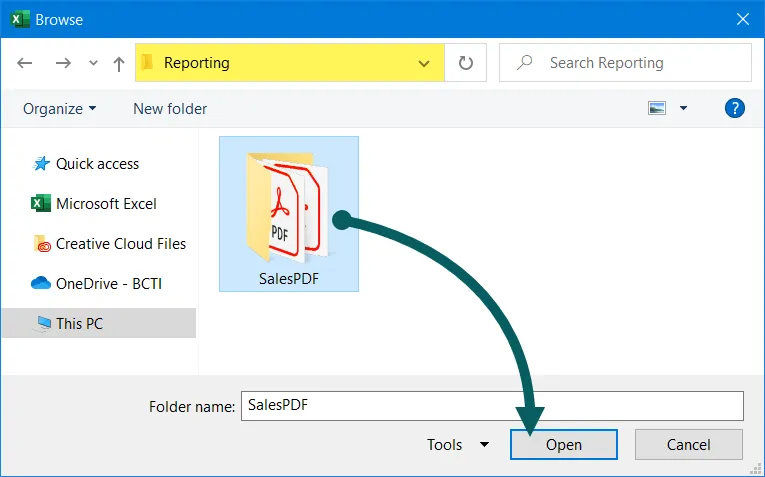Expand recent locations dropdown arrow
Image resolution: width=765 pixels, height=477 pixels.
pyautogui.click(x=93, y=63)
